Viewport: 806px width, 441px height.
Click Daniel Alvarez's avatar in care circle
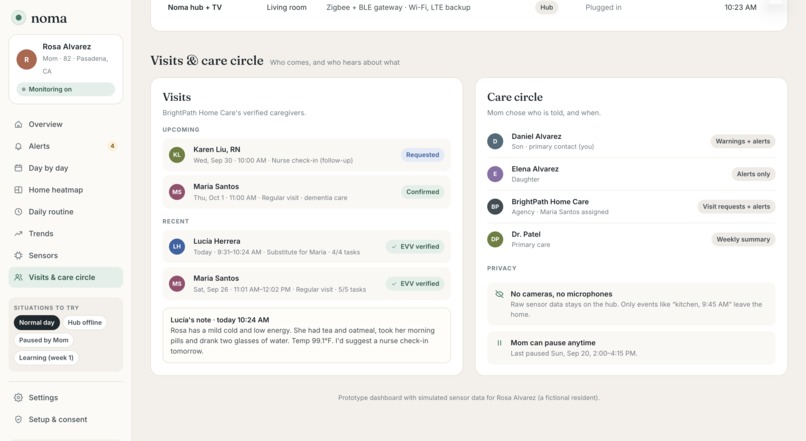tap(495, 141)
